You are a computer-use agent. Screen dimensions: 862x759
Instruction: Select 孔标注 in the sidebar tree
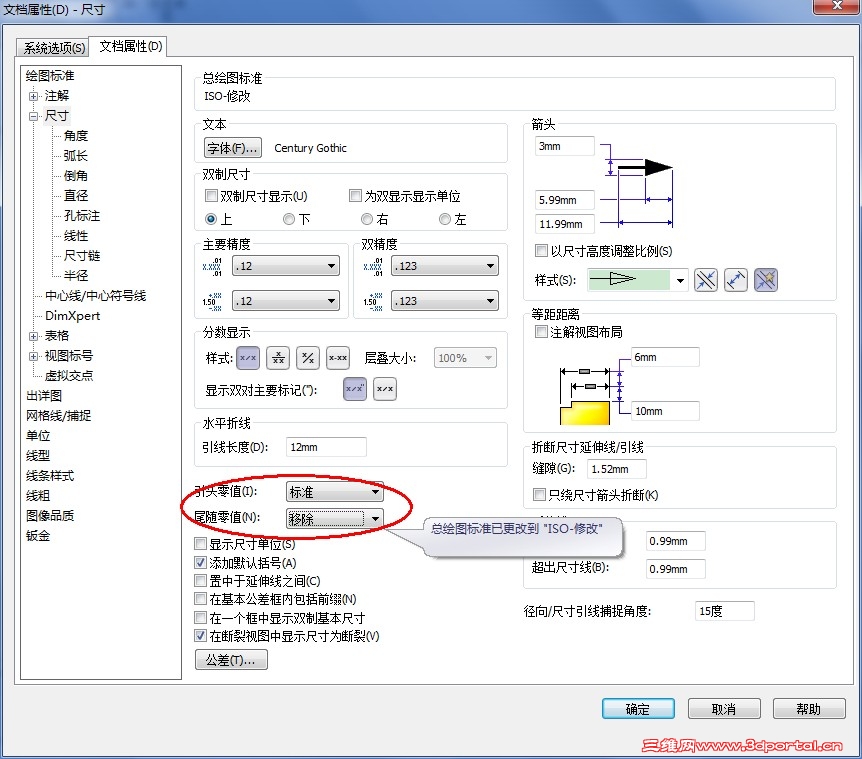80,215
